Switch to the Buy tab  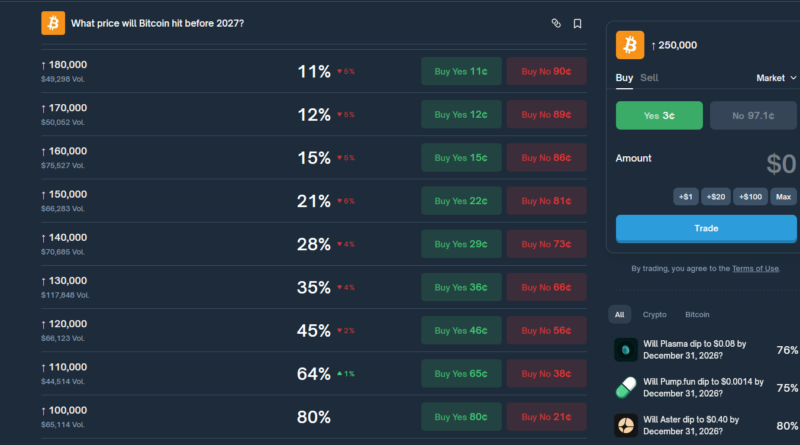tap(624, 78)
